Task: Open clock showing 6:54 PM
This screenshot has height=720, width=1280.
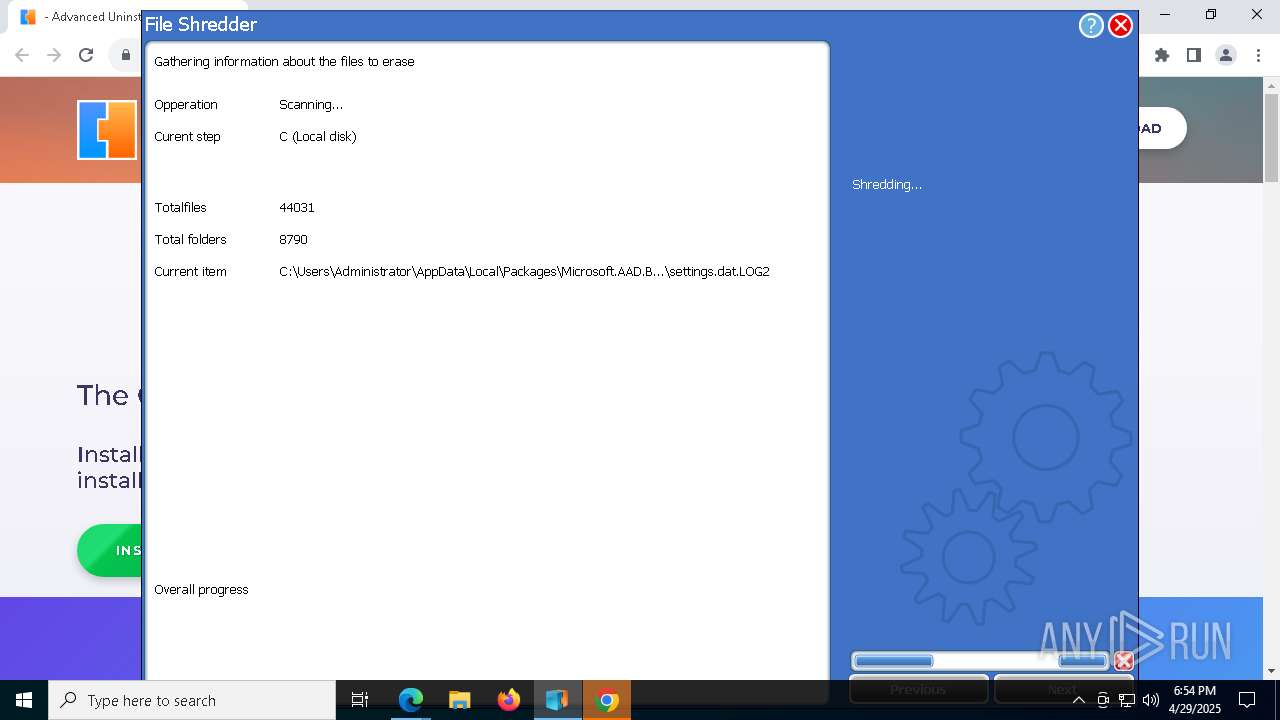Action: coord(1195,700)
